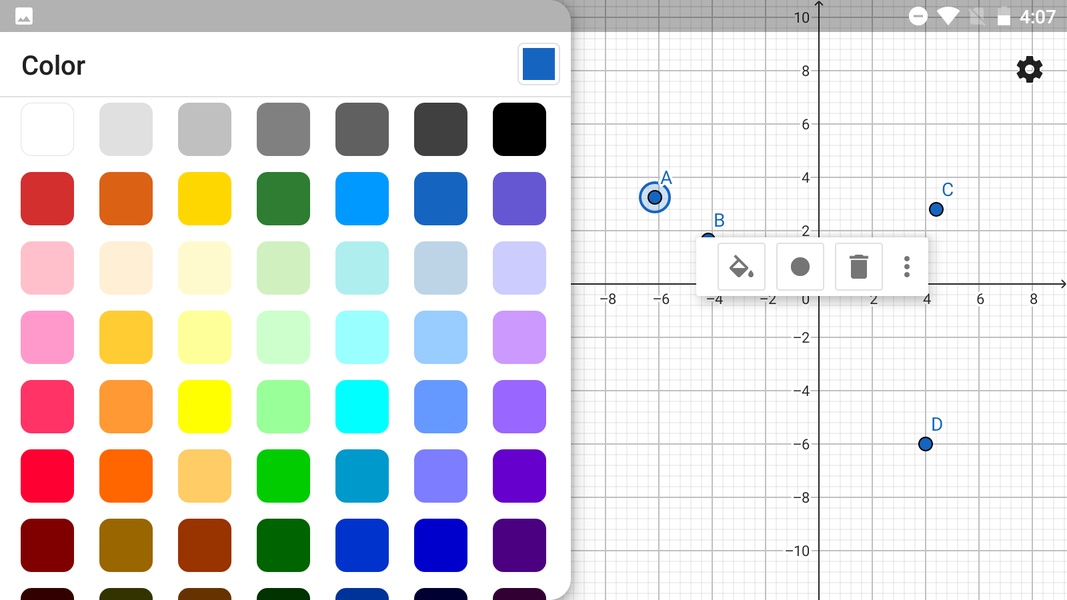Viewport: 1067px width, 600px height.
Task: Select the pale cream yellow pastel swatch
Action: point(204,268)
